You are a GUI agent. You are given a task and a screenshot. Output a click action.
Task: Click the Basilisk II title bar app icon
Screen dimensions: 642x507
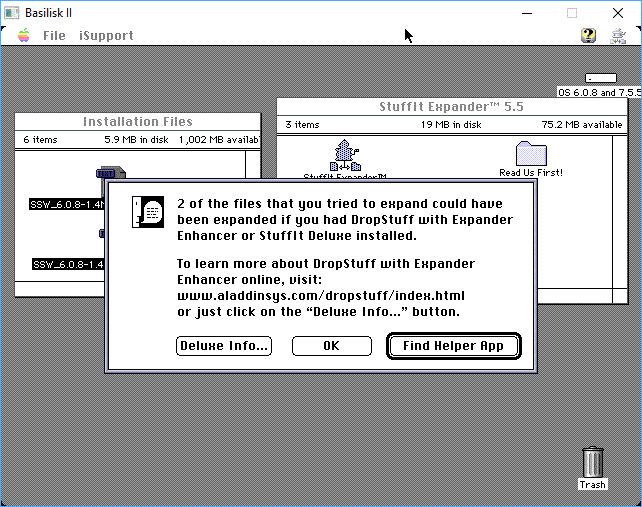tap(11, 13)
